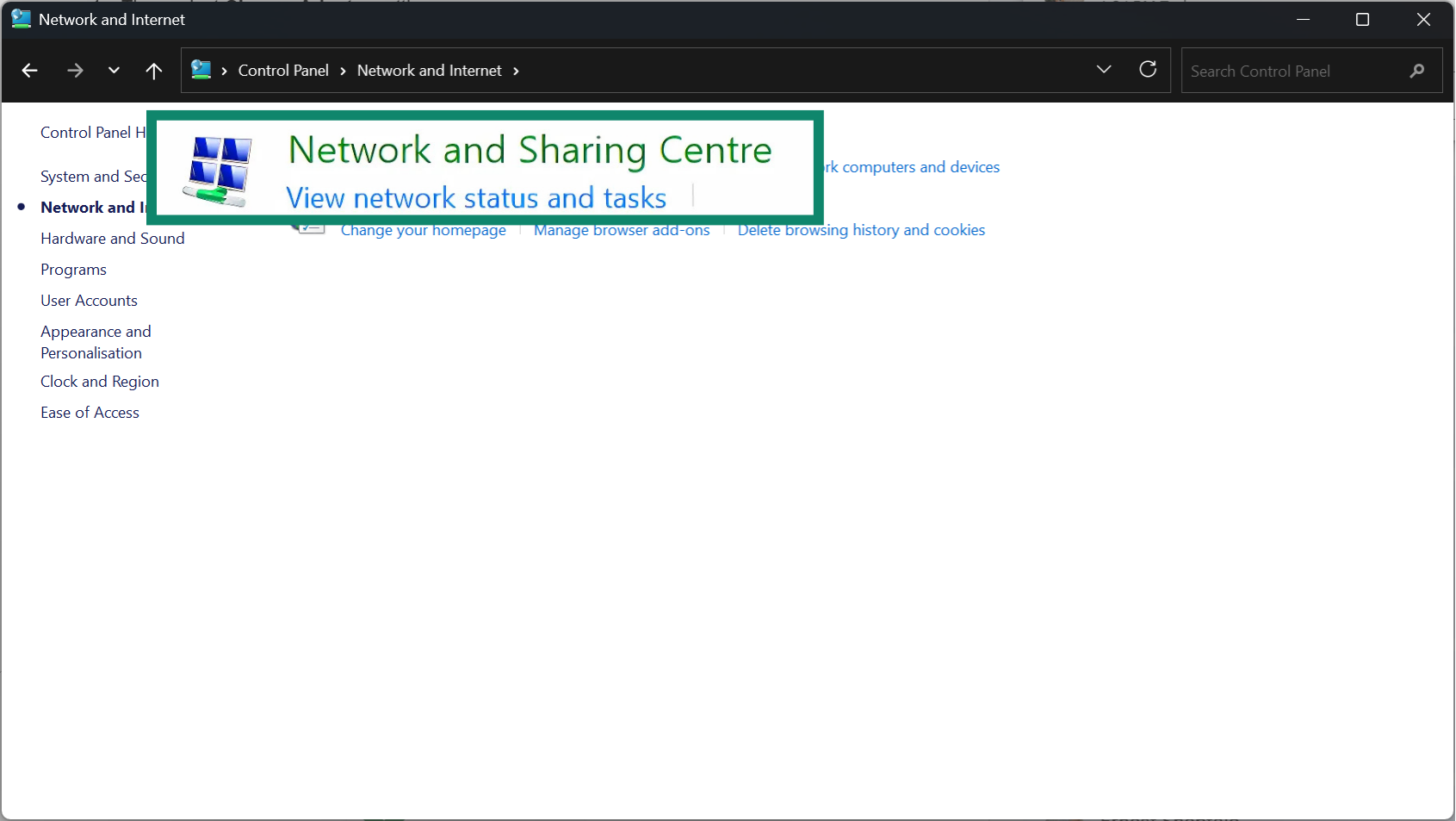Viewport: 1456px width, 821px height.
Task: Click View network computers and devices
Action: pos(913,166)
